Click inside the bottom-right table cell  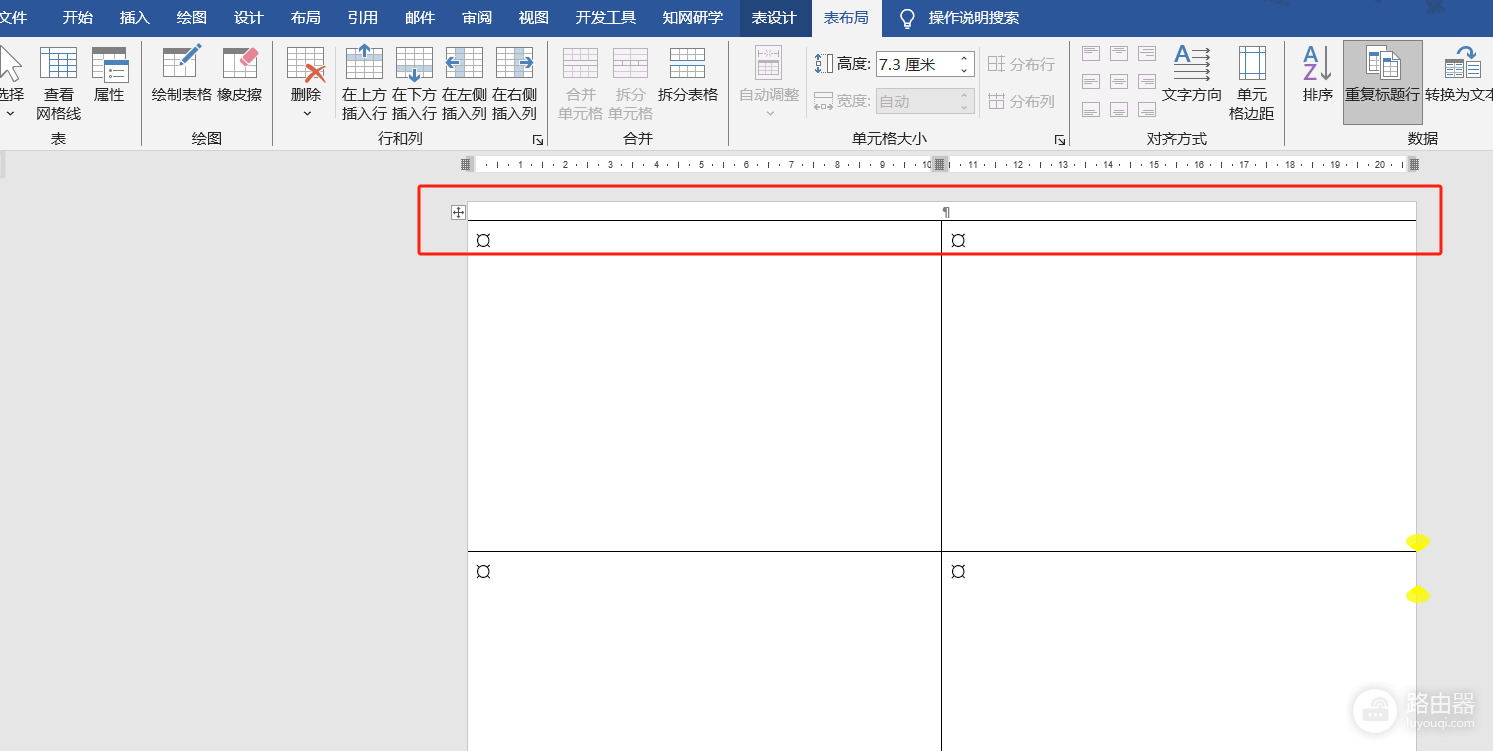(x=1179, y=651)
